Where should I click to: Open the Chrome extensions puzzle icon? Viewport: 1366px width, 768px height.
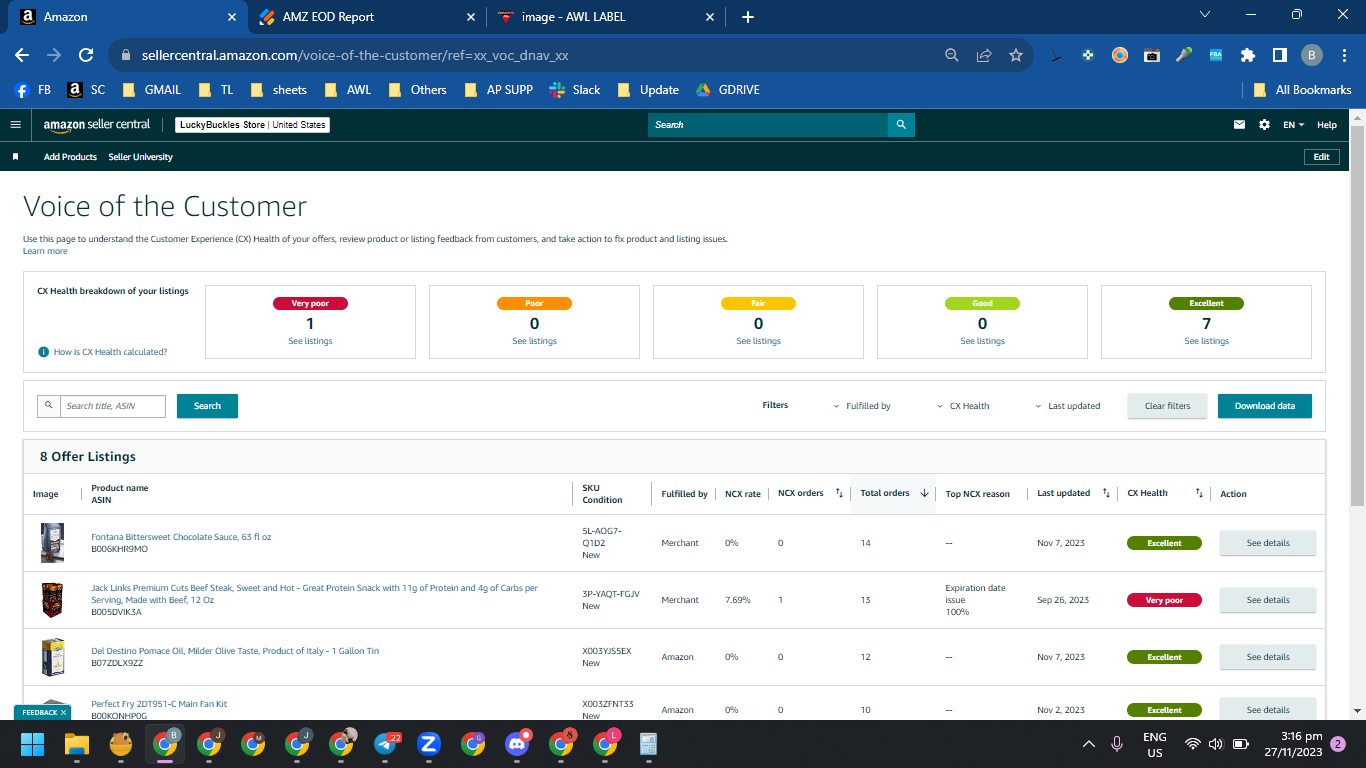[x=1247, y=56]
